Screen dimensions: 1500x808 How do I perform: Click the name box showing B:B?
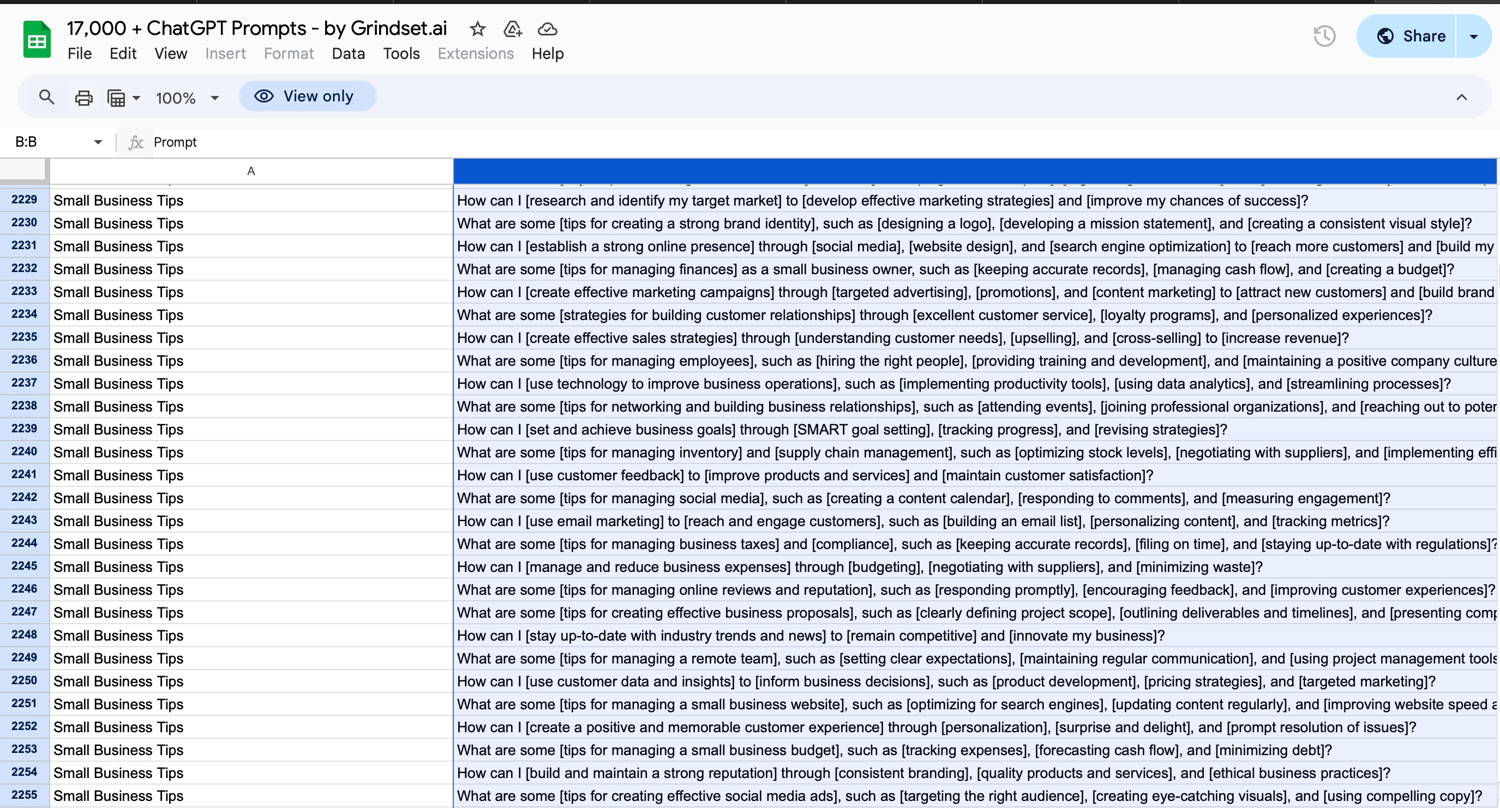pyautogui.click(x=58, y=142)
